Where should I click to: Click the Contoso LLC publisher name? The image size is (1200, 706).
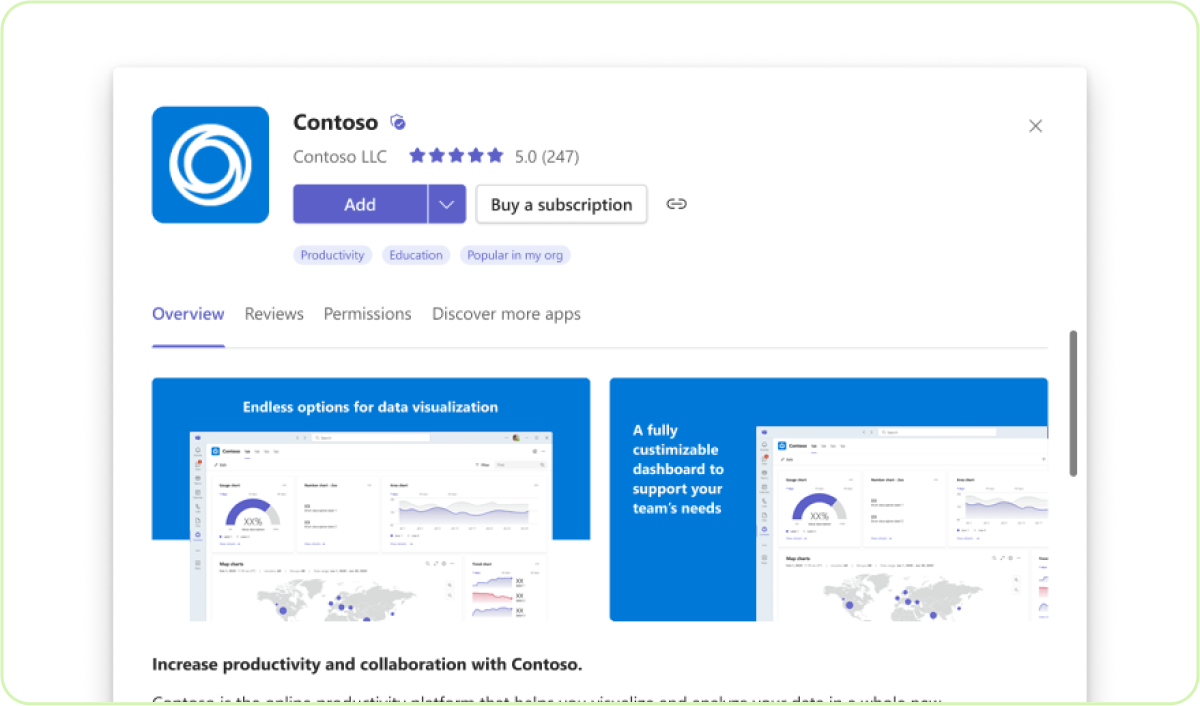340,156
